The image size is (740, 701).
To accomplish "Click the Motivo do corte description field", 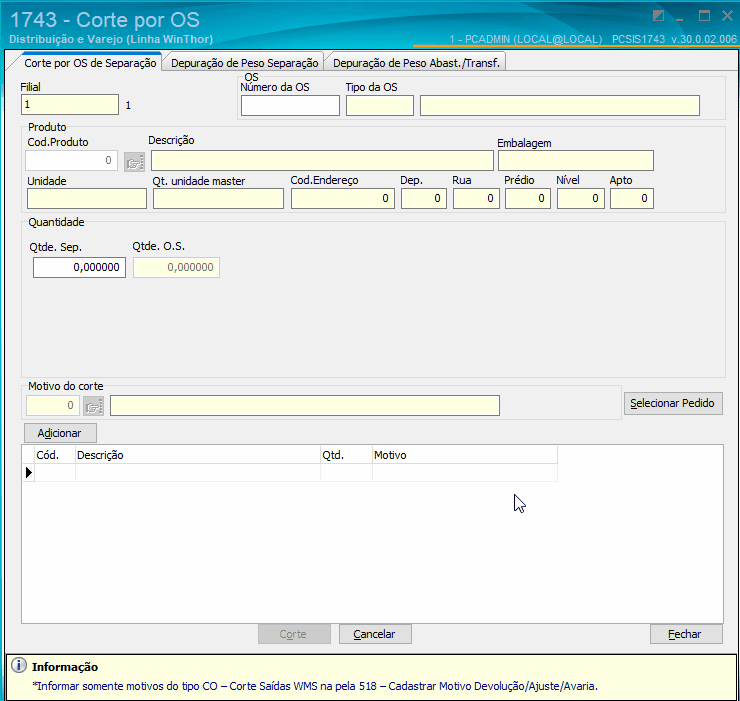I will coord(305,405).
